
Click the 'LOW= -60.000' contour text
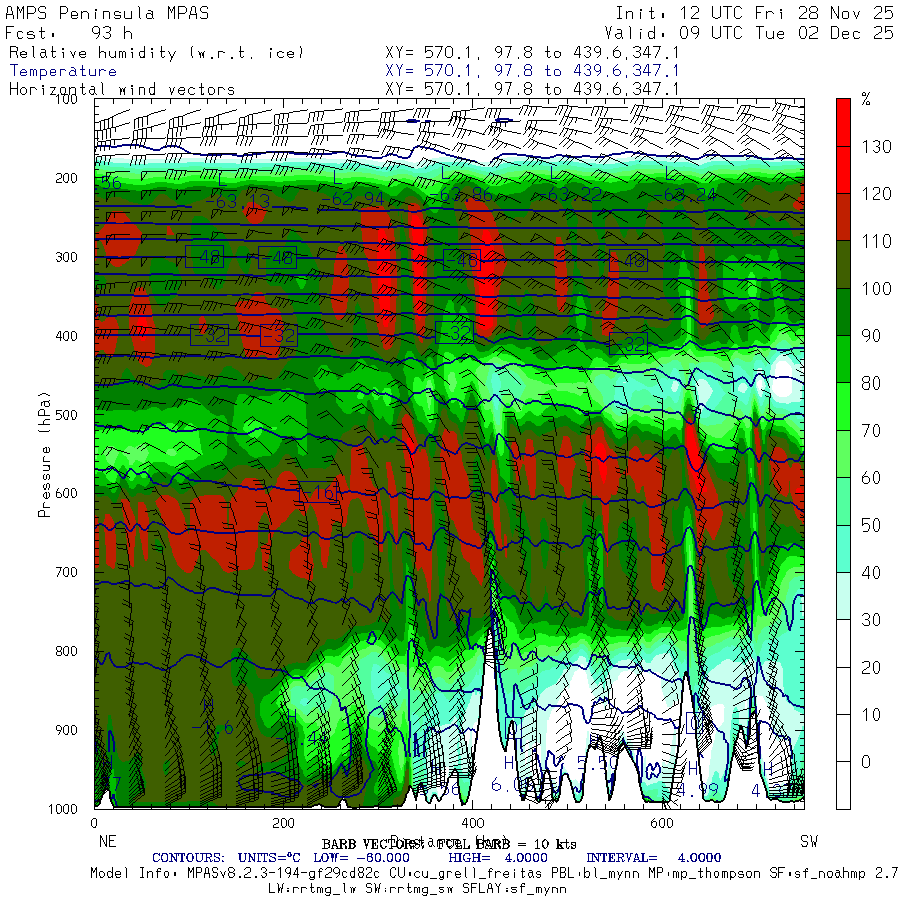362,858
